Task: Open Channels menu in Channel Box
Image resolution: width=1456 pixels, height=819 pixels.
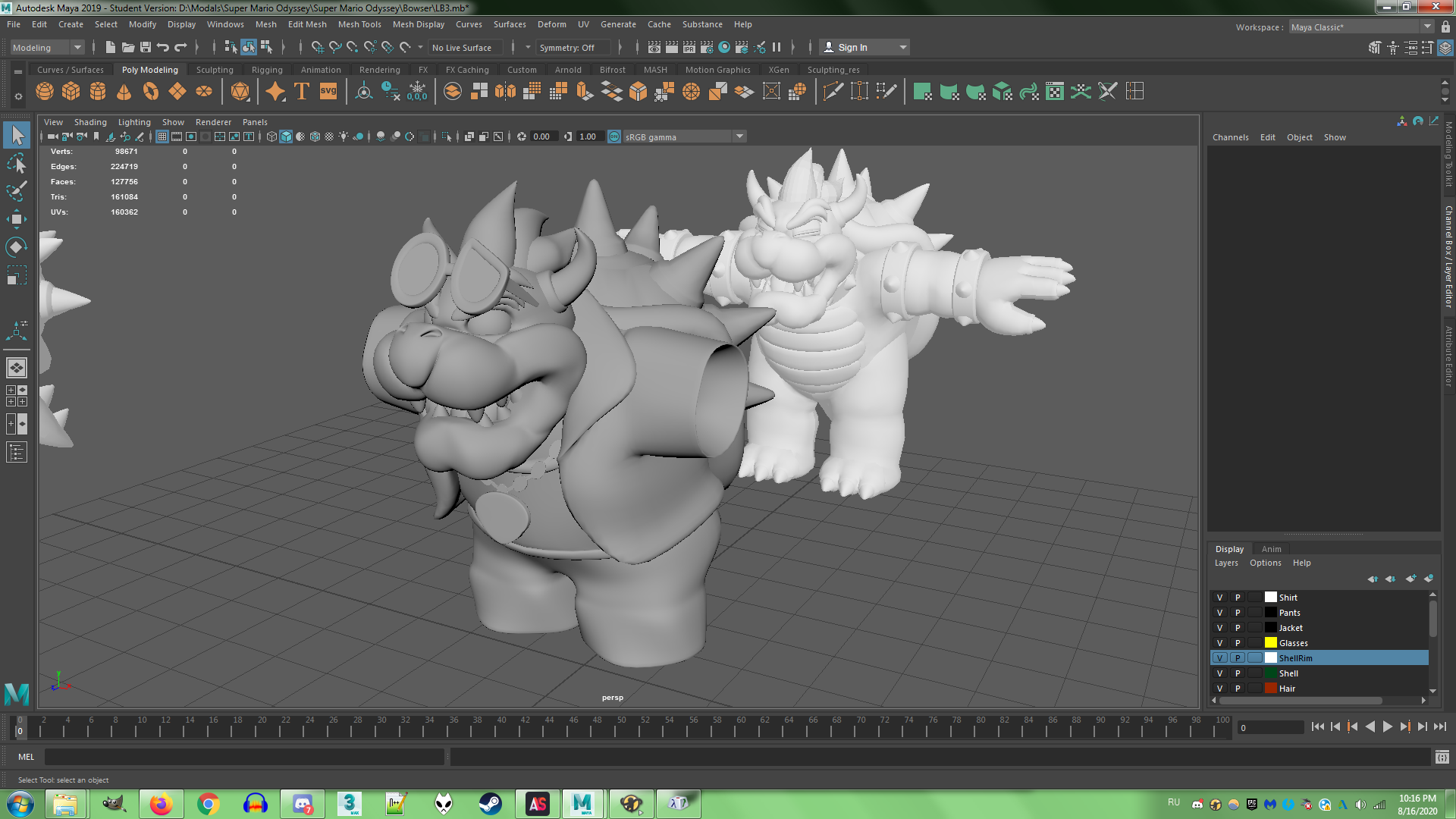Action: click(x=1230, y=137)
